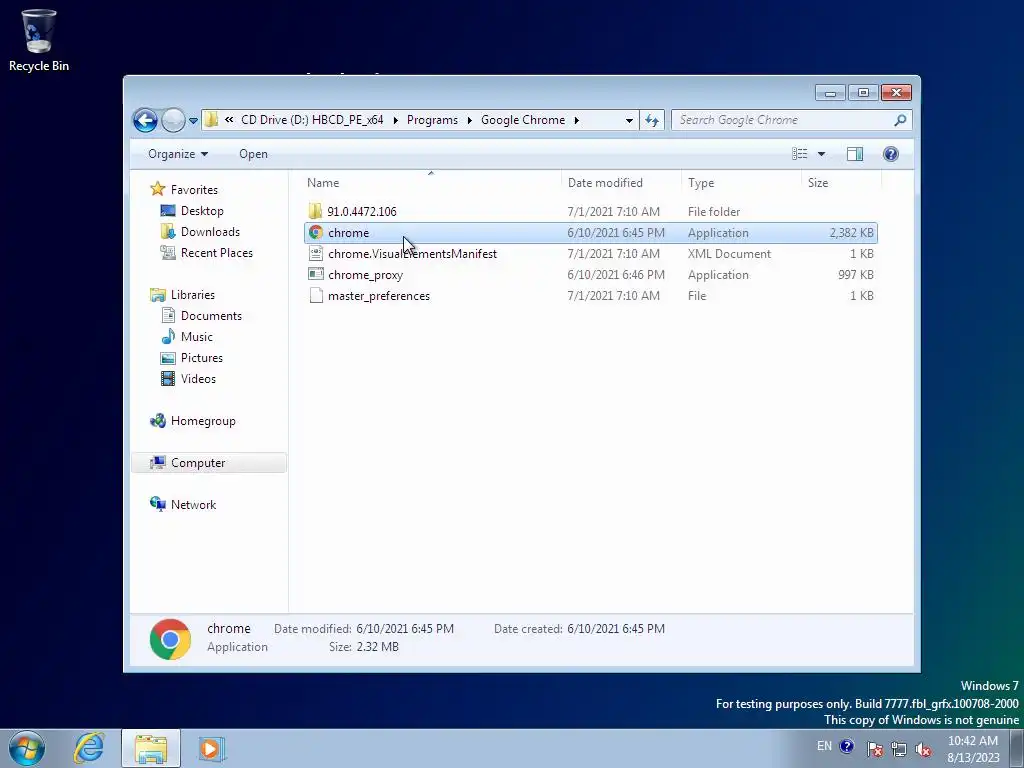Select Computer in navigation pane
This screenshot has width=1024, height=768.
[209, 462]
